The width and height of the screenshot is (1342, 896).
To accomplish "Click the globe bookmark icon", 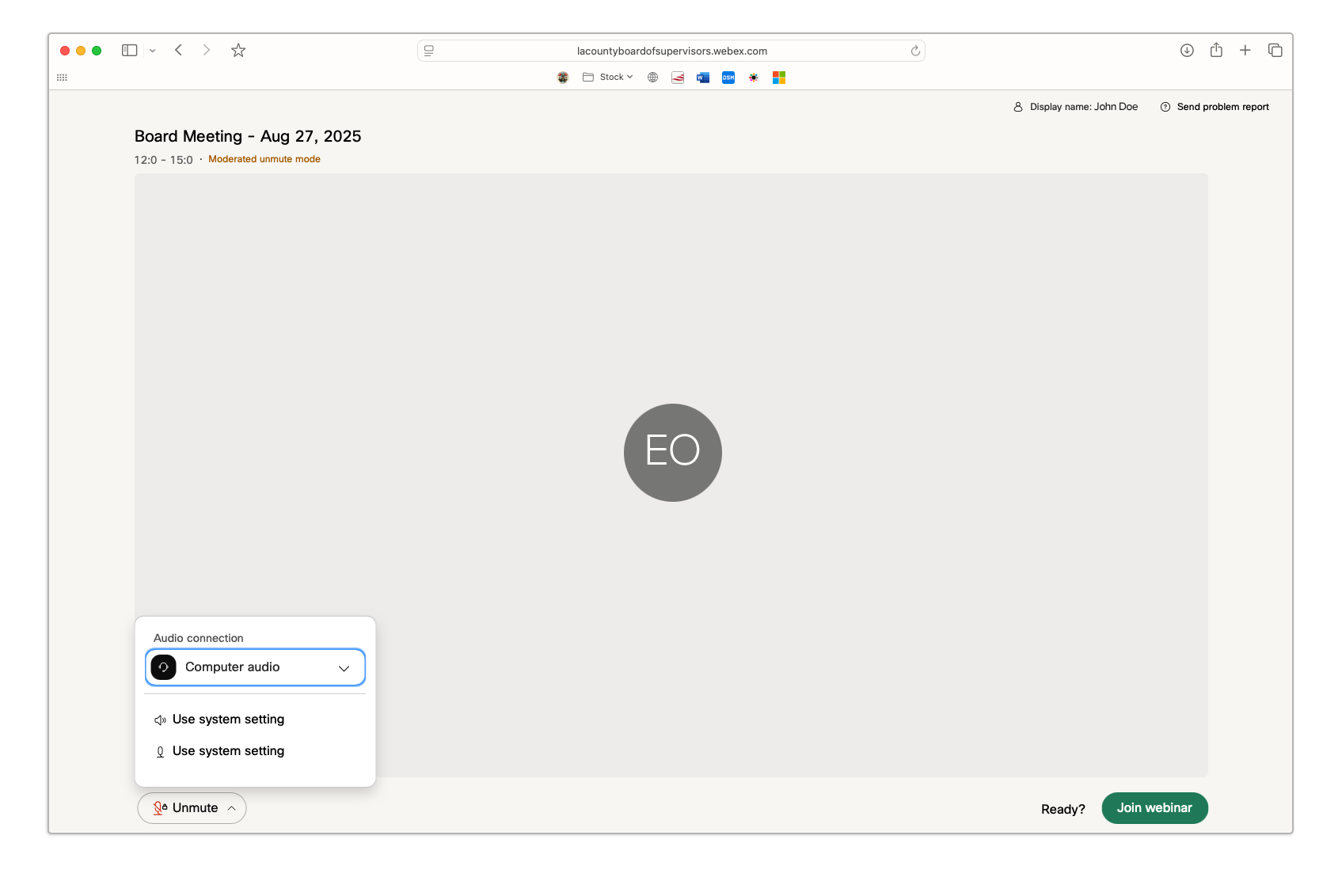I will click(652, 77).
